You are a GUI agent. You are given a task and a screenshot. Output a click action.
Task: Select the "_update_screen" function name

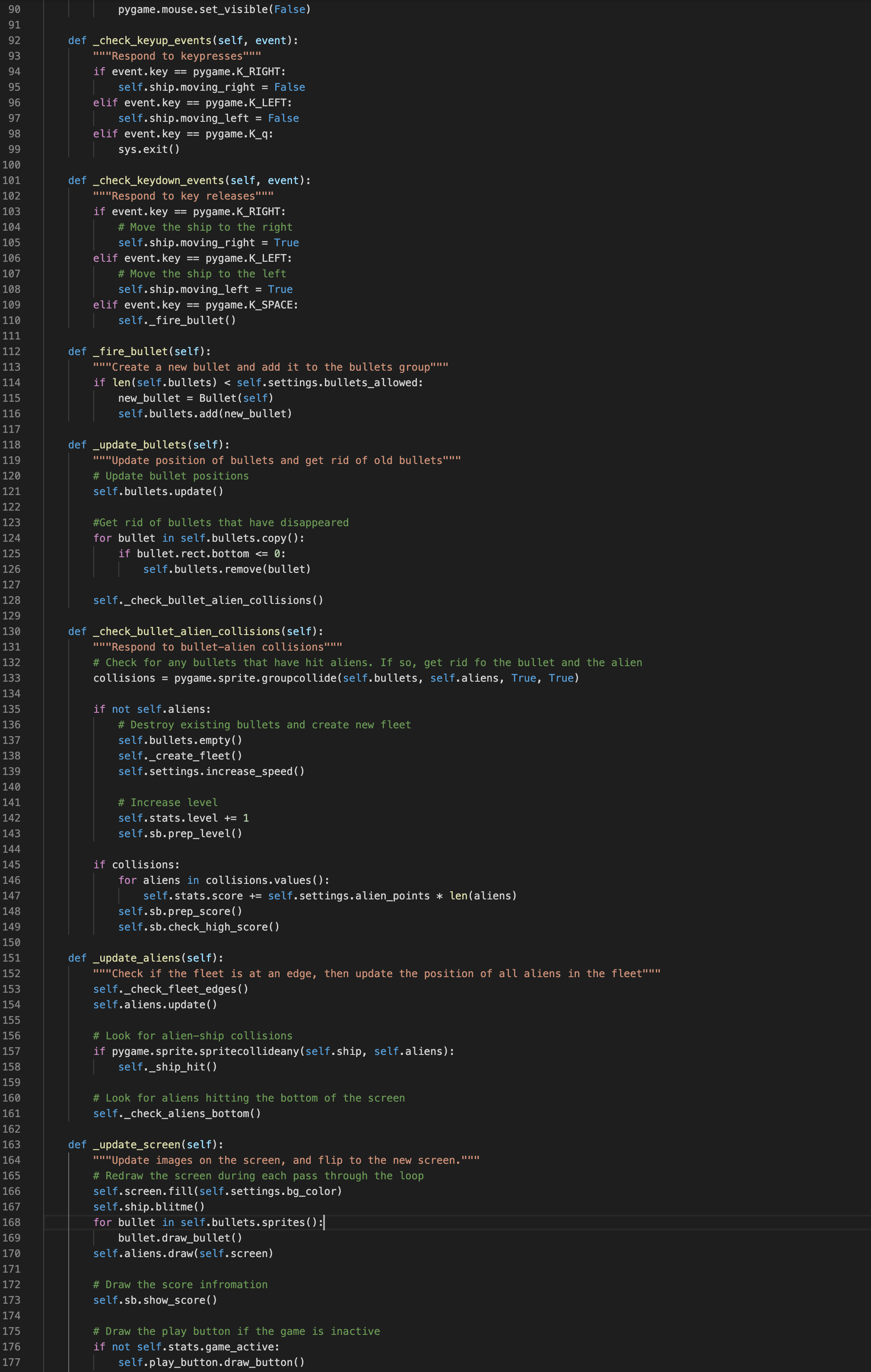pos(137,1145)
